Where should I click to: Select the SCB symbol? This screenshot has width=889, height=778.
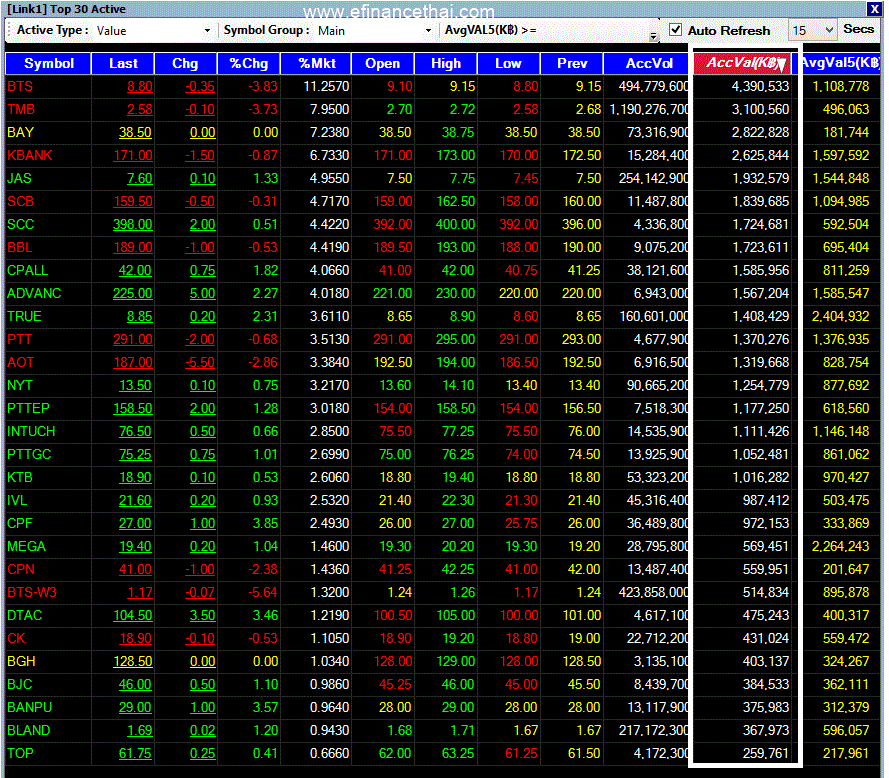pyautogui.click(x=20, y=201)
